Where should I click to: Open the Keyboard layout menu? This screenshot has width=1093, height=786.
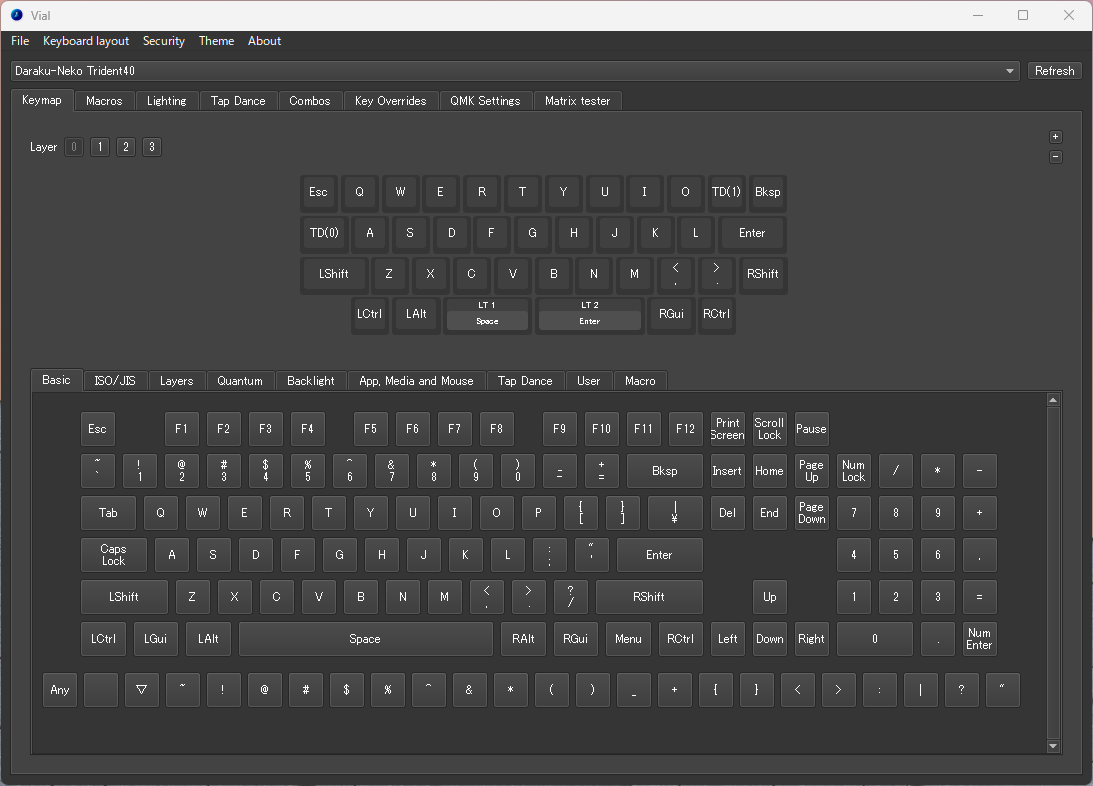85,41
